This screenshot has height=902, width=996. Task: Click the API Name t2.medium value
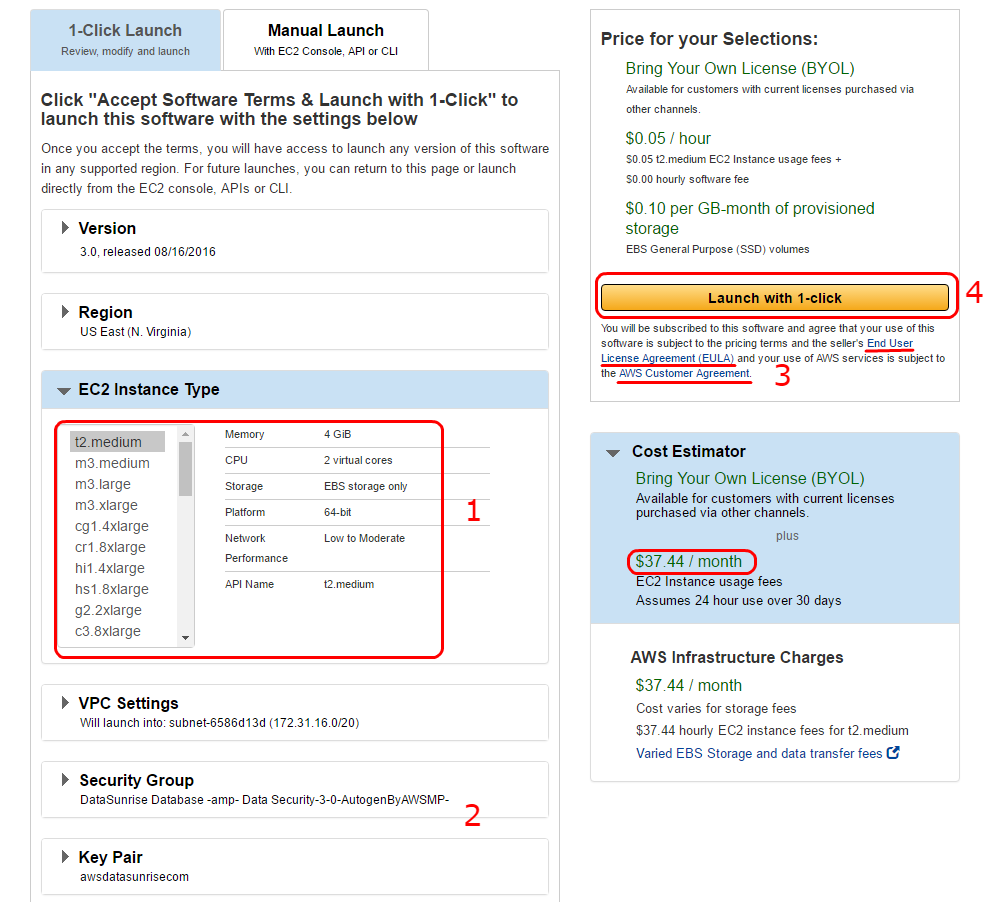[349, 584]
